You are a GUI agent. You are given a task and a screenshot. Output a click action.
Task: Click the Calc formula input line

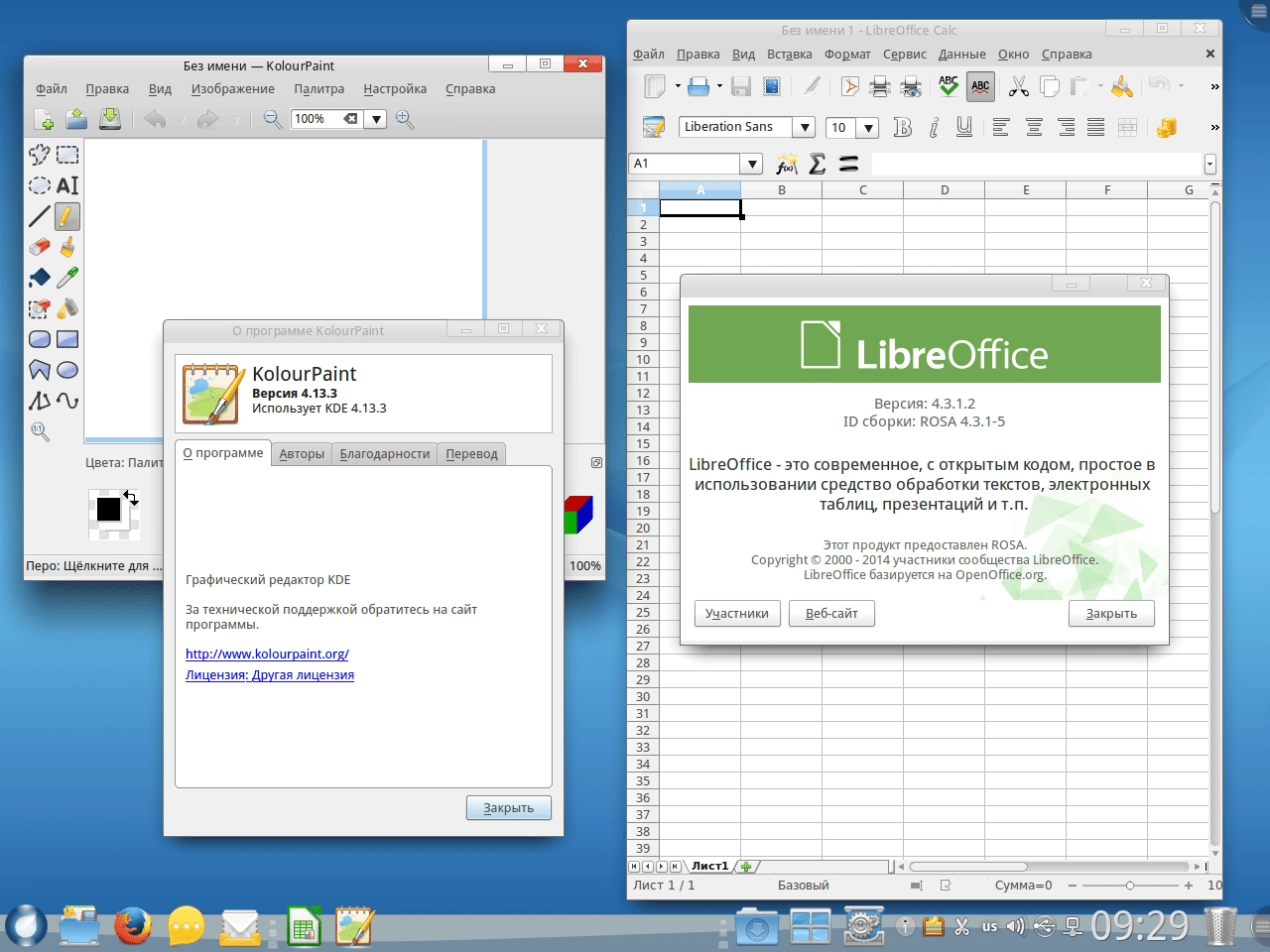click(1036, 164)
